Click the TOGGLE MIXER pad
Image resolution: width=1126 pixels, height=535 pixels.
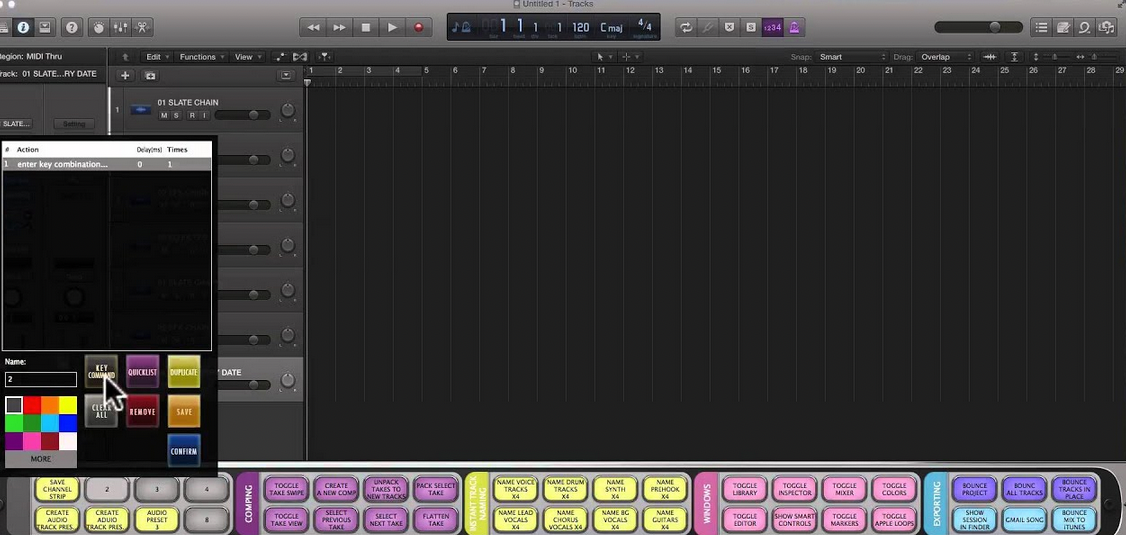point(844,489)
